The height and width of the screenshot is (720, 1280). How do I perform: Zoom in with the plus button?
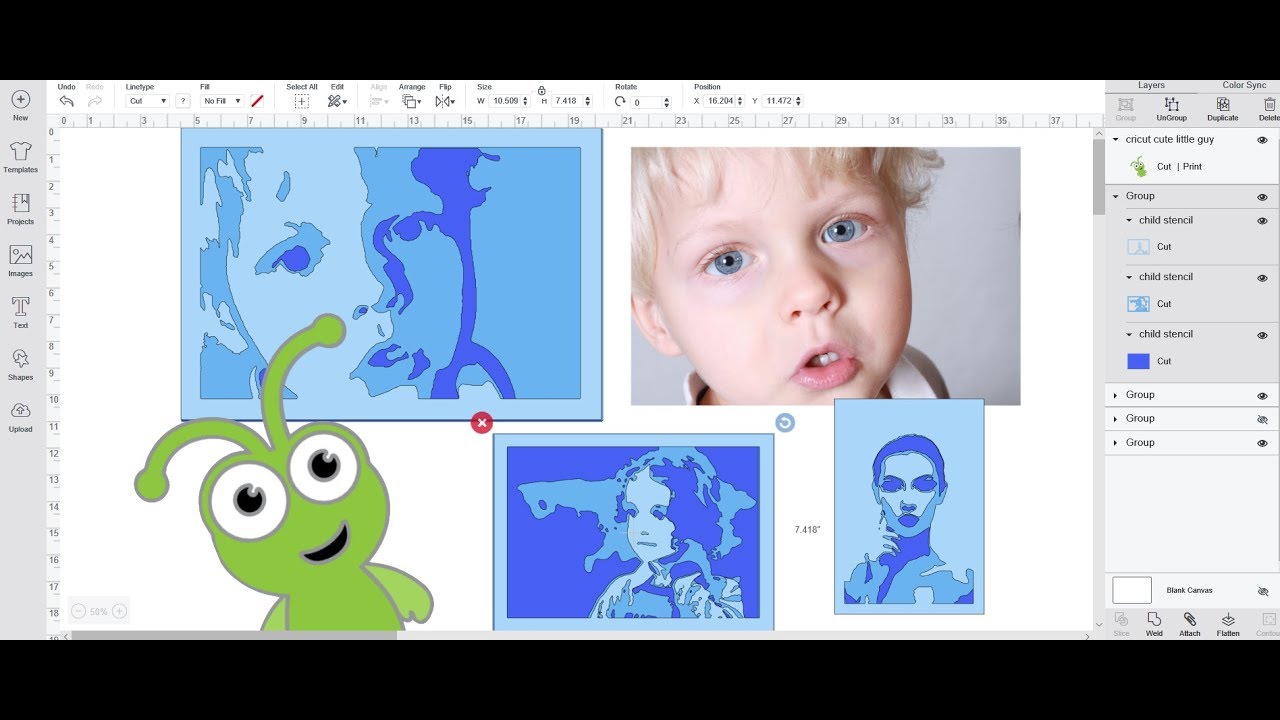click(119, 611)
